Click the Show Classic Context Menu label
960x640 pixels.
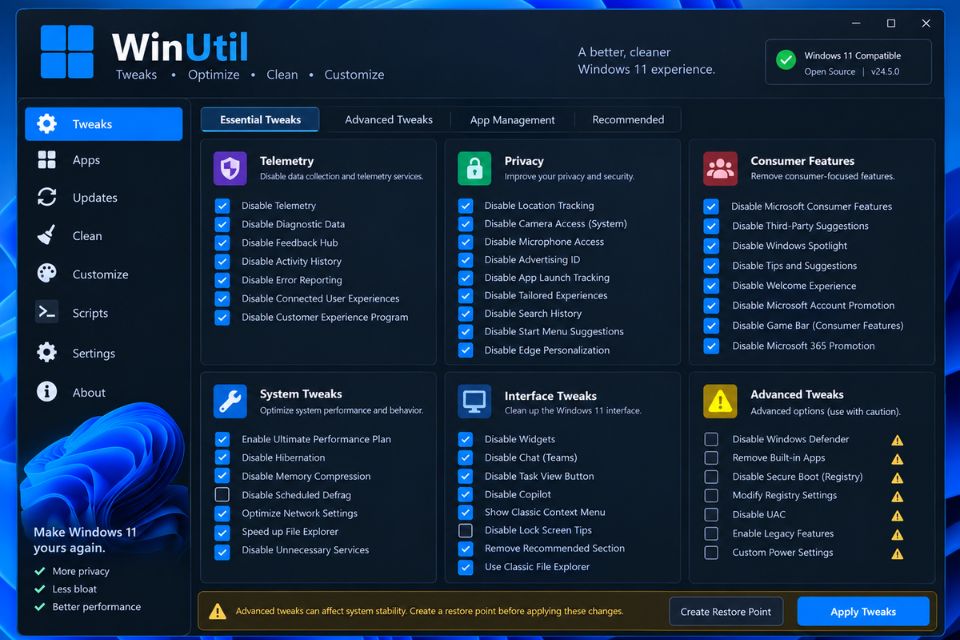tap(545, 512)
